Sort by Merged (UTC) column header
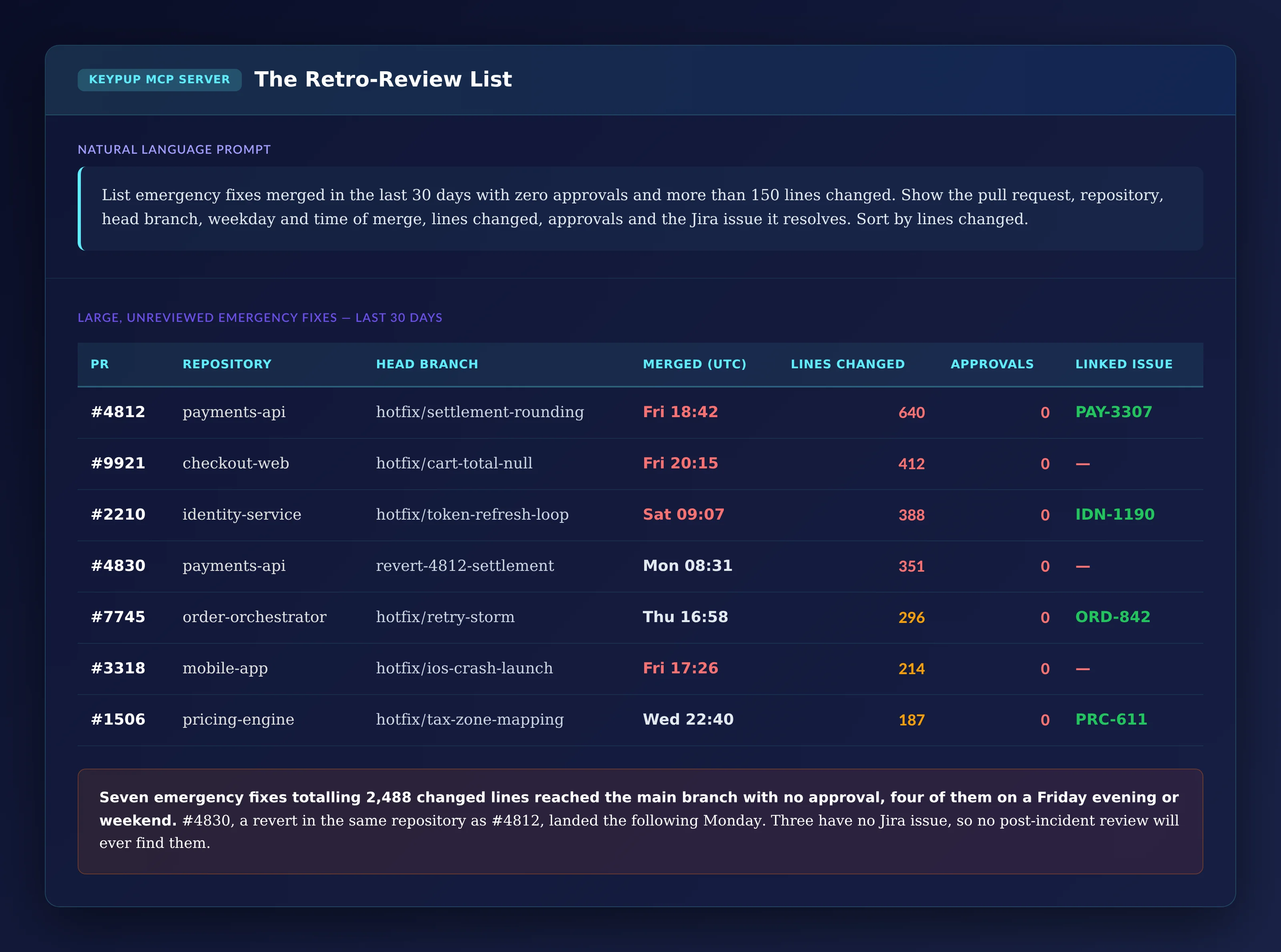Image resolution: width=1281 pixels, height=952 pixels. (x=695, y=364)
